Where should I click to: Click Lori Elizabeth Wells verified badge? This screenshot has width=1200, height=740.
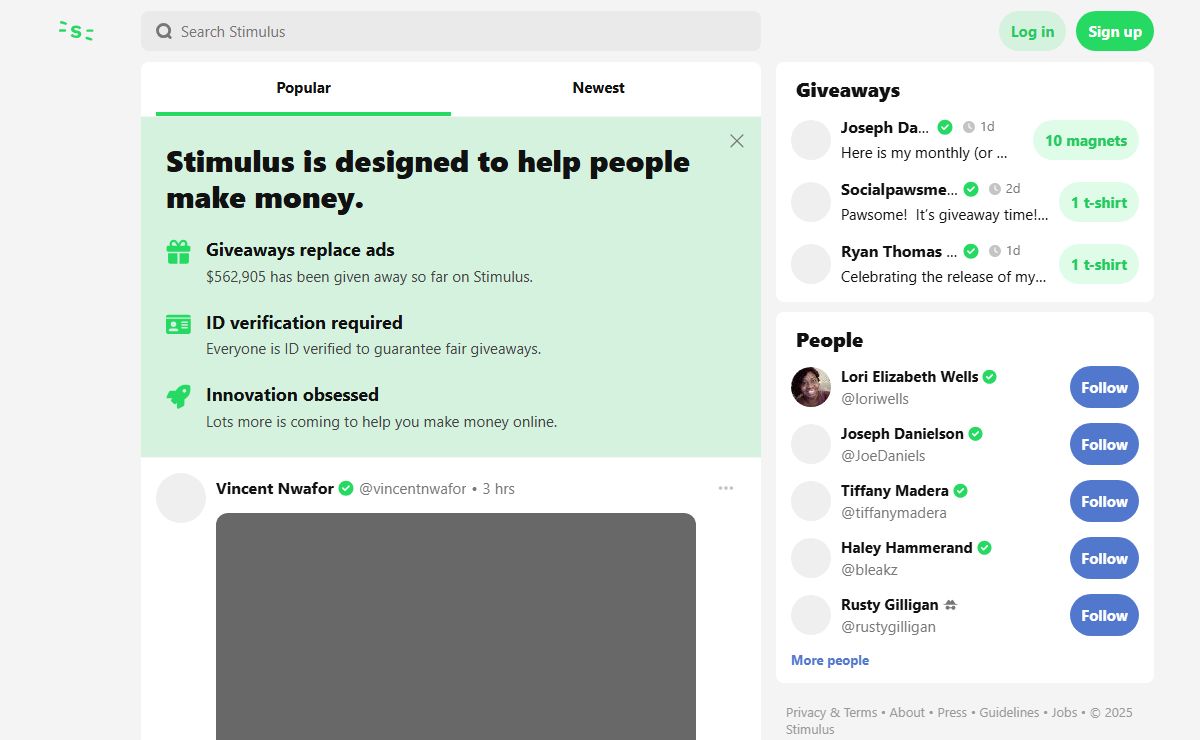pos(990,377)
